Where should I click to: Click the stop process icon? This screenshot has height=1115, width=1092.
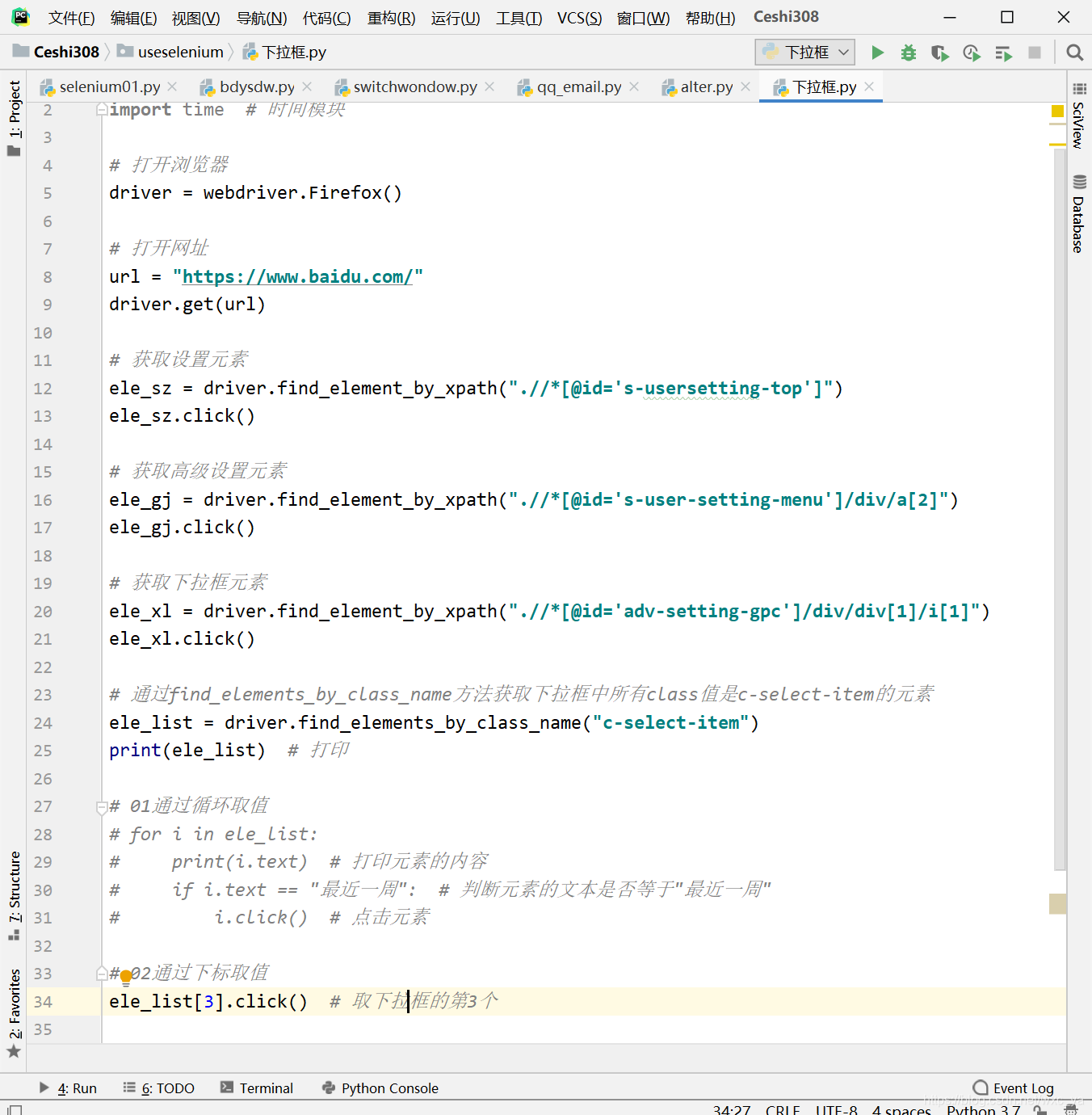(1034, 53)
